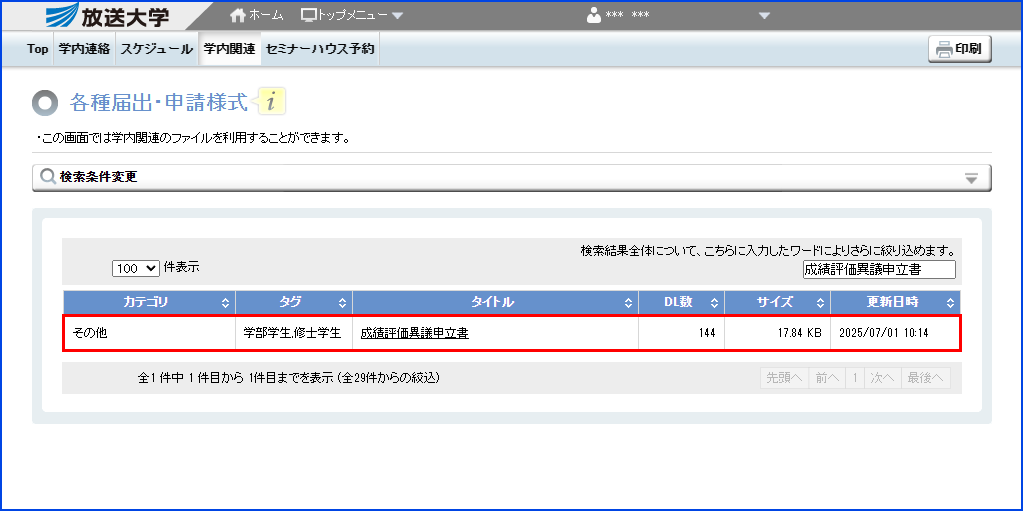
Task: Click the 最後へ pagination button
Action: [926, 378]
